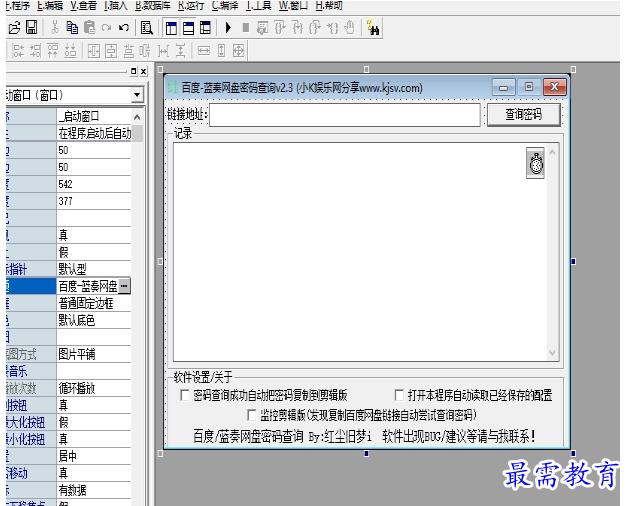
Task: Open the '启动窗口（窗口）' component dropdown
Action: point(137,95)
